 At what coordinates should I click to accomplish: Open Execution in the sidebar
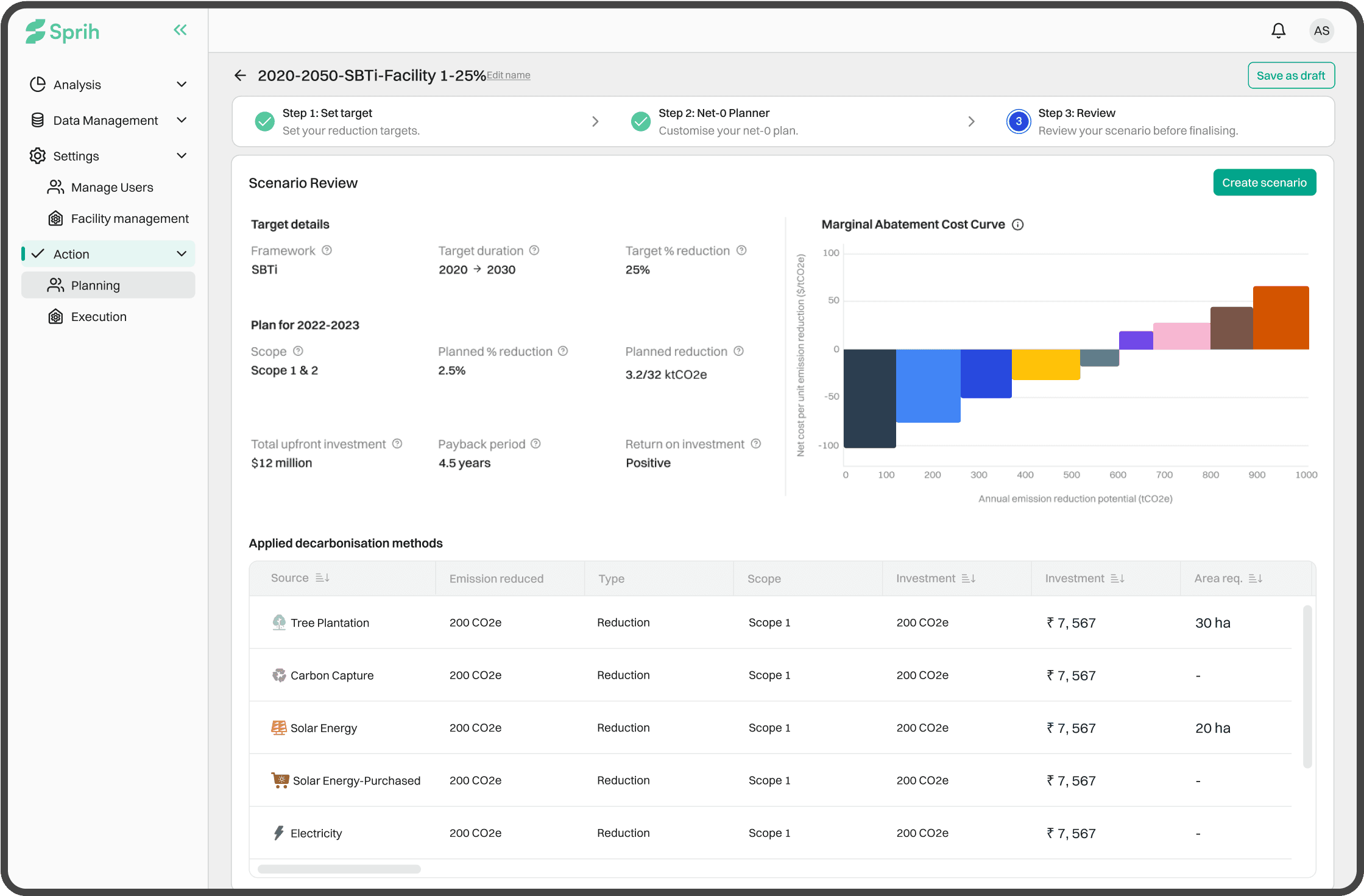pos(99,317)
